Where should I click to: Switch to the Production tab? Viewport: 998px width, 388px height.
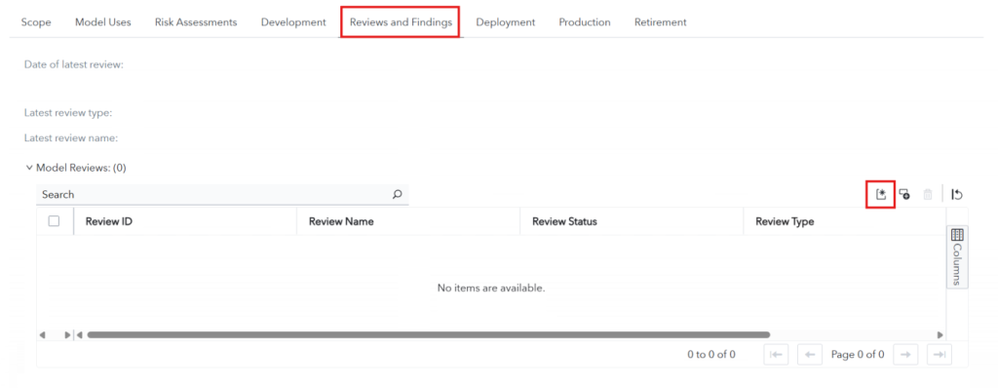[585, 22]
